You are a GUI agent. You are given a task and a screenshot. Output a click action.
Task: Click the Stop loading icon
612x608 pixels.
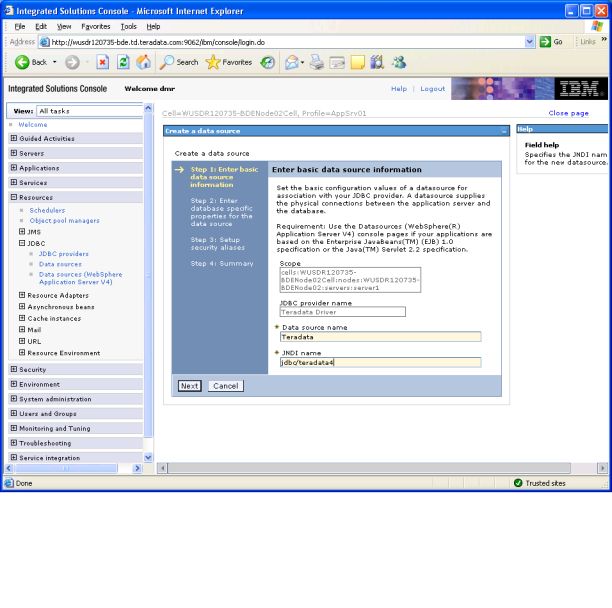(x=102, y=62)
